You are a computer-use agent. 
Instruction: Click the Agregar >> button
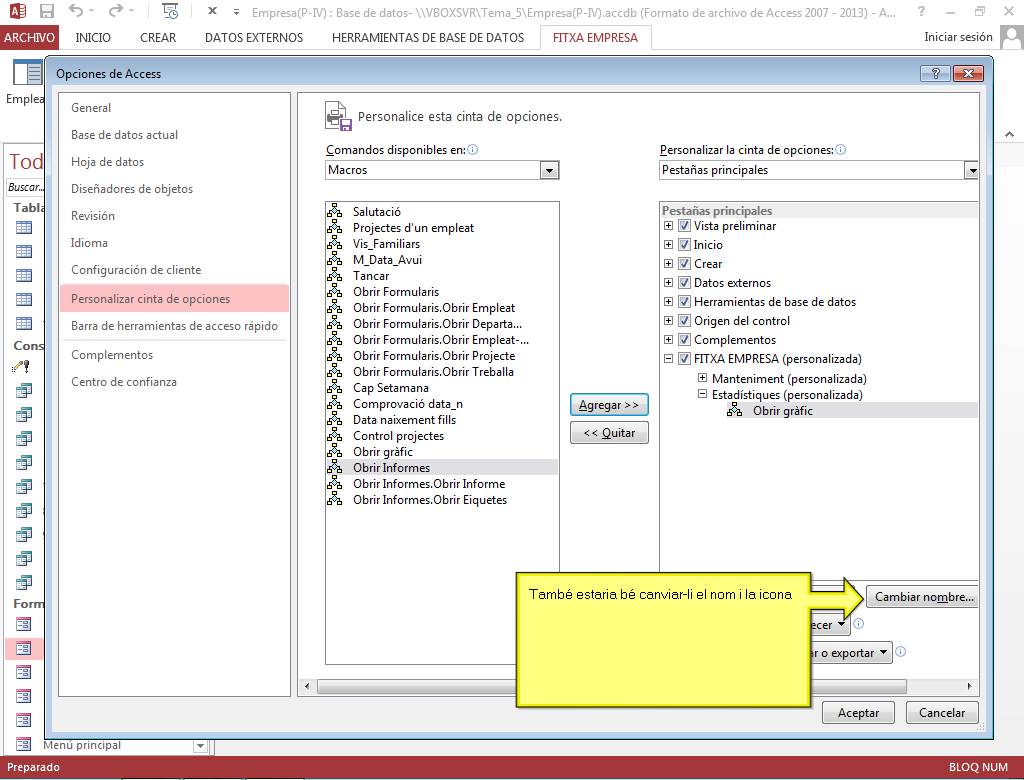609,405
